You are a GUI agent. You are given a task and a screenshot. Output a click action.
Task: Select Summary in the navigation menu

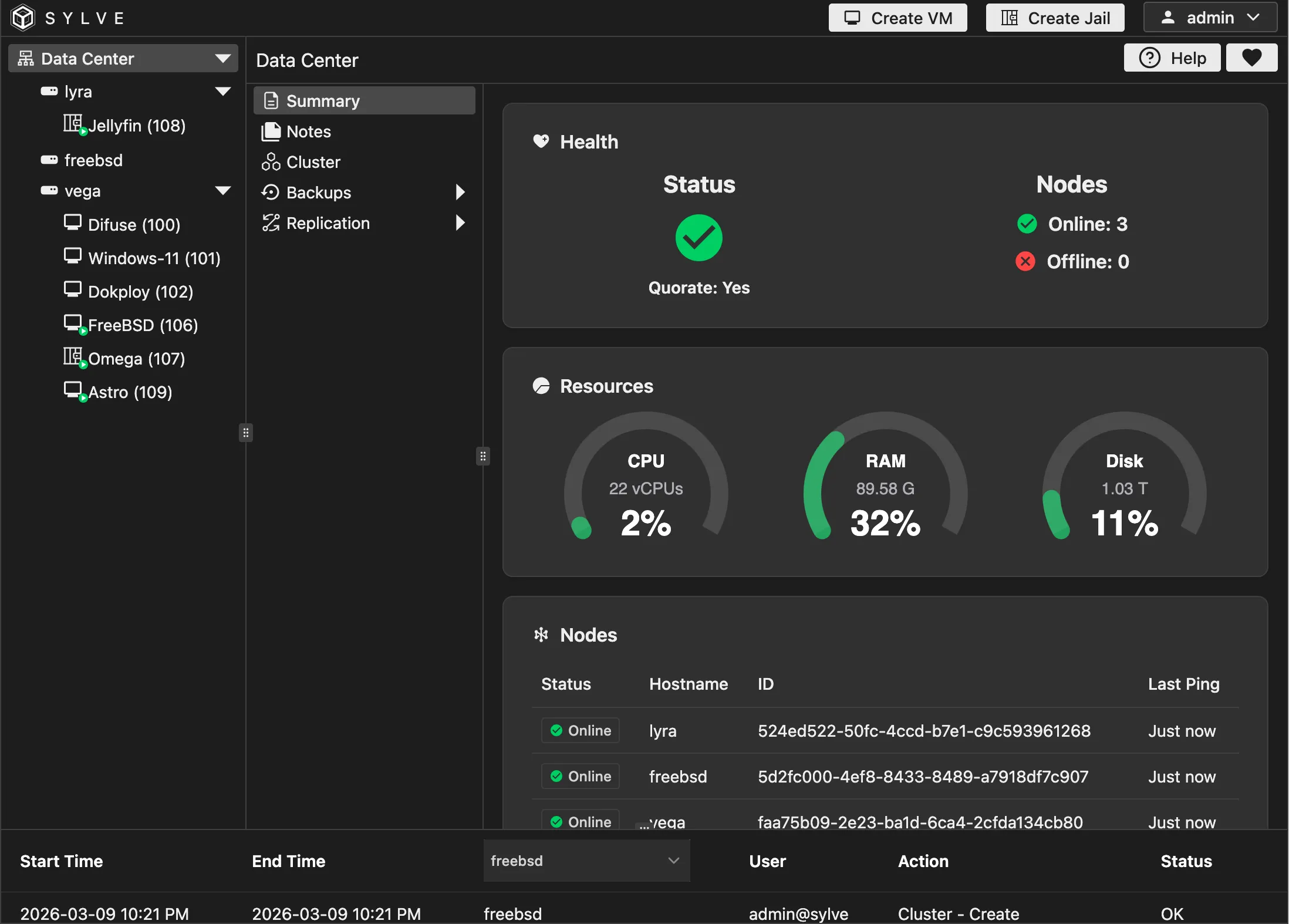click(323, 100)
